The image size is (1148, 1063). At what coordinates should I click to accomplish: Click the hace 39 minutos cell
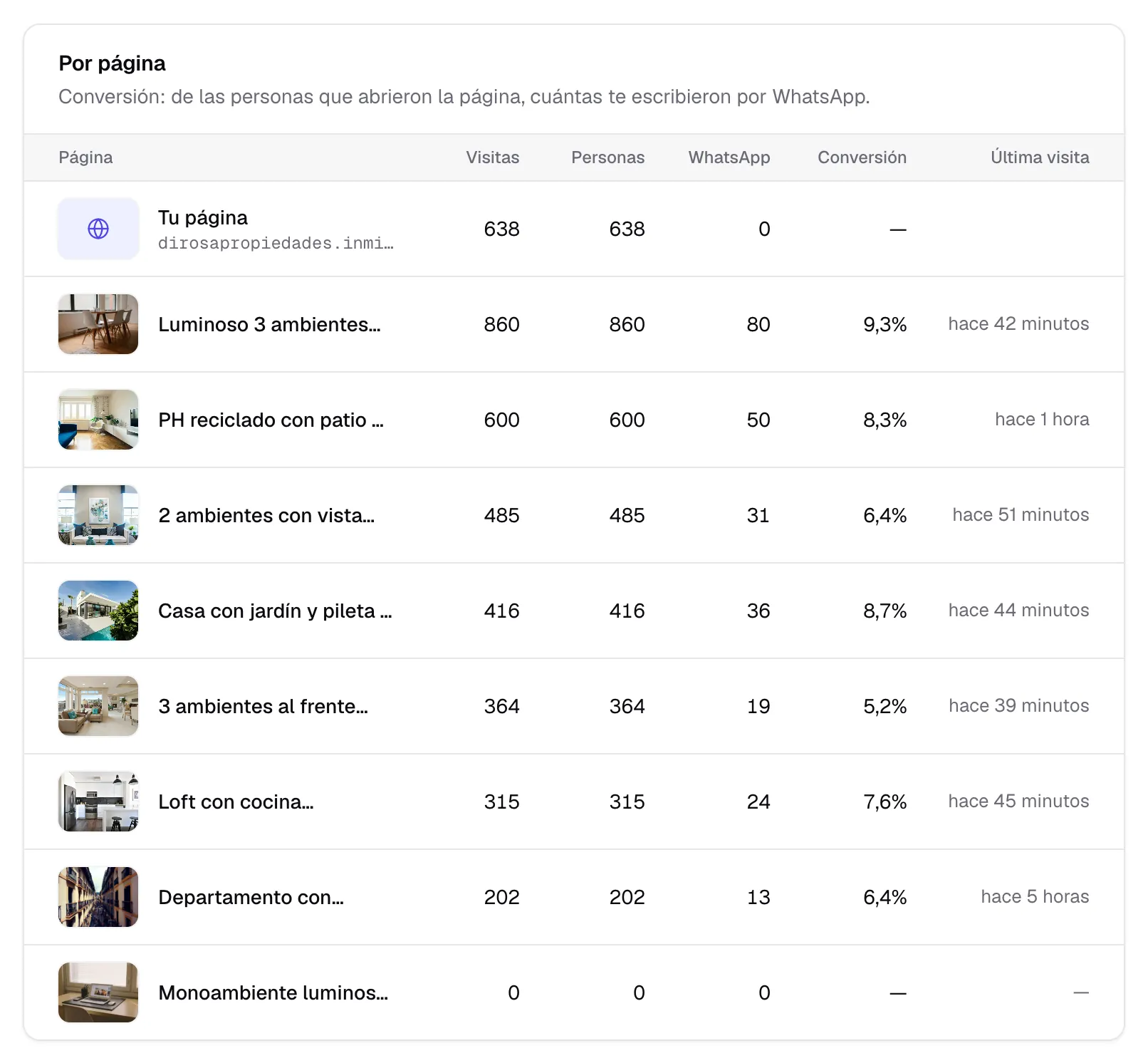point(1018,705)
